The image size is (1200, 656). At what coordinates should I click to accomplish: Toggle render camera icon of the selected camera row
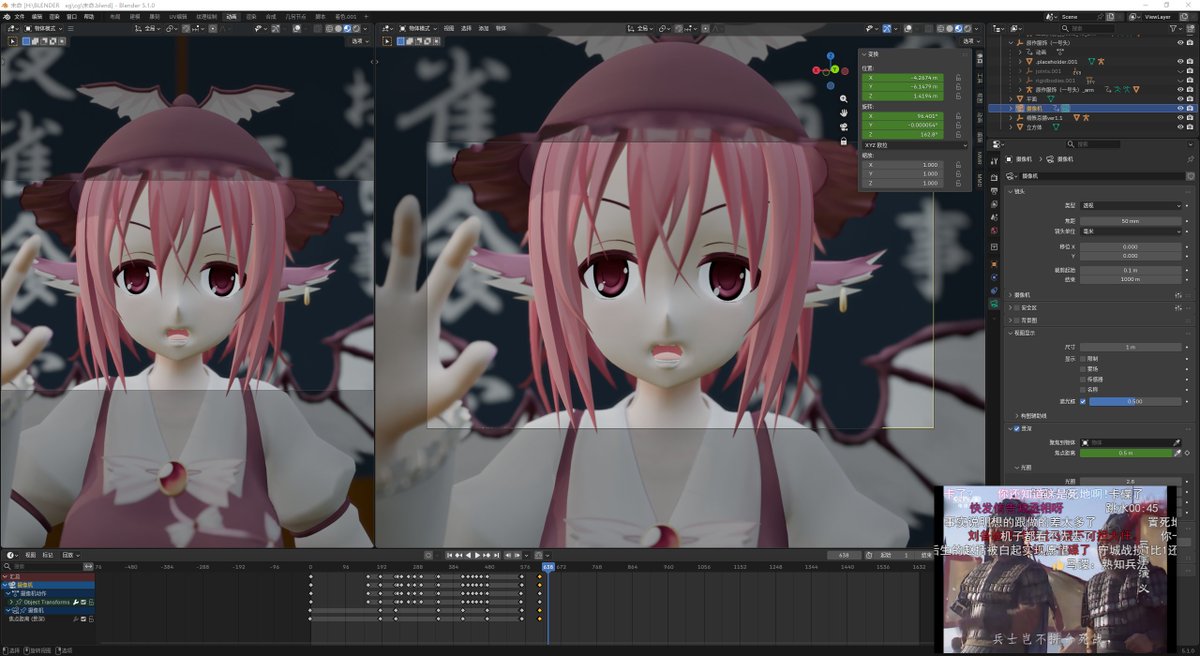click(1190, 108)
